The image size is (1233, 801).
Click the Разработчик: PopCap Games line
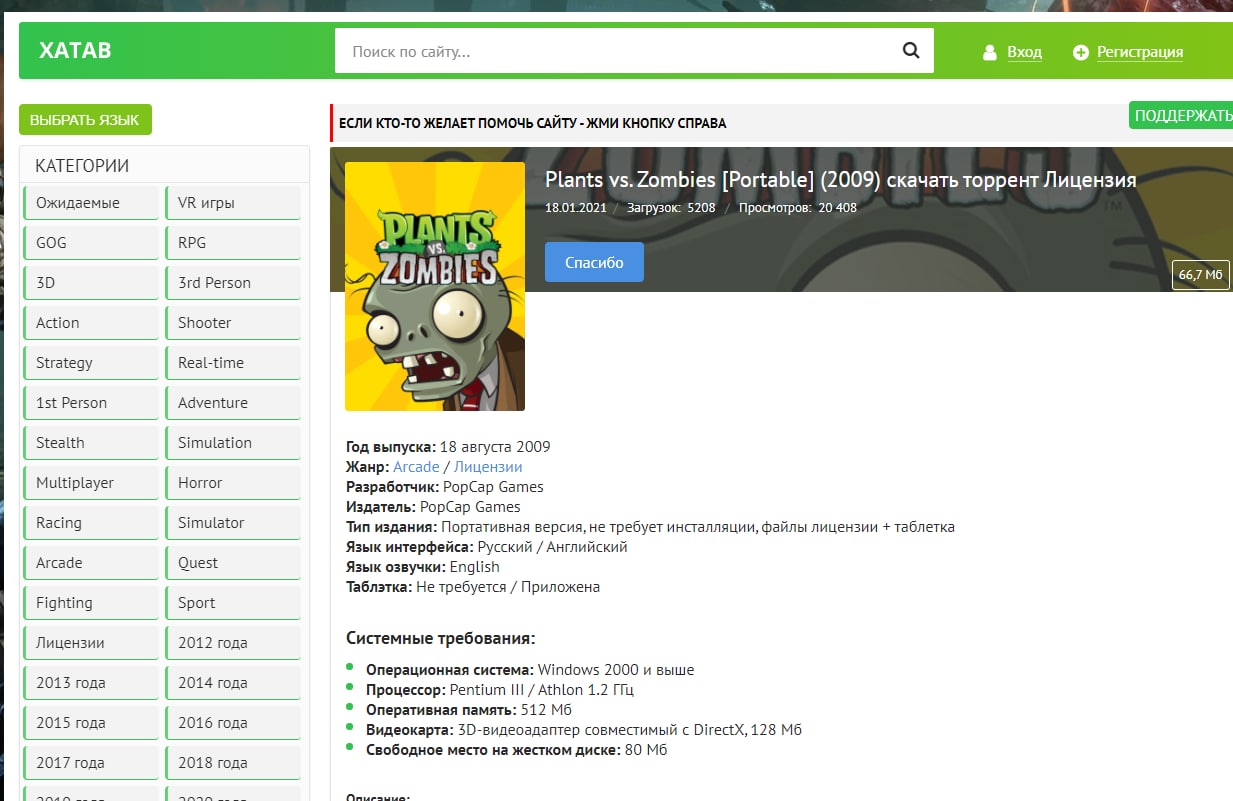click(445, 487)
